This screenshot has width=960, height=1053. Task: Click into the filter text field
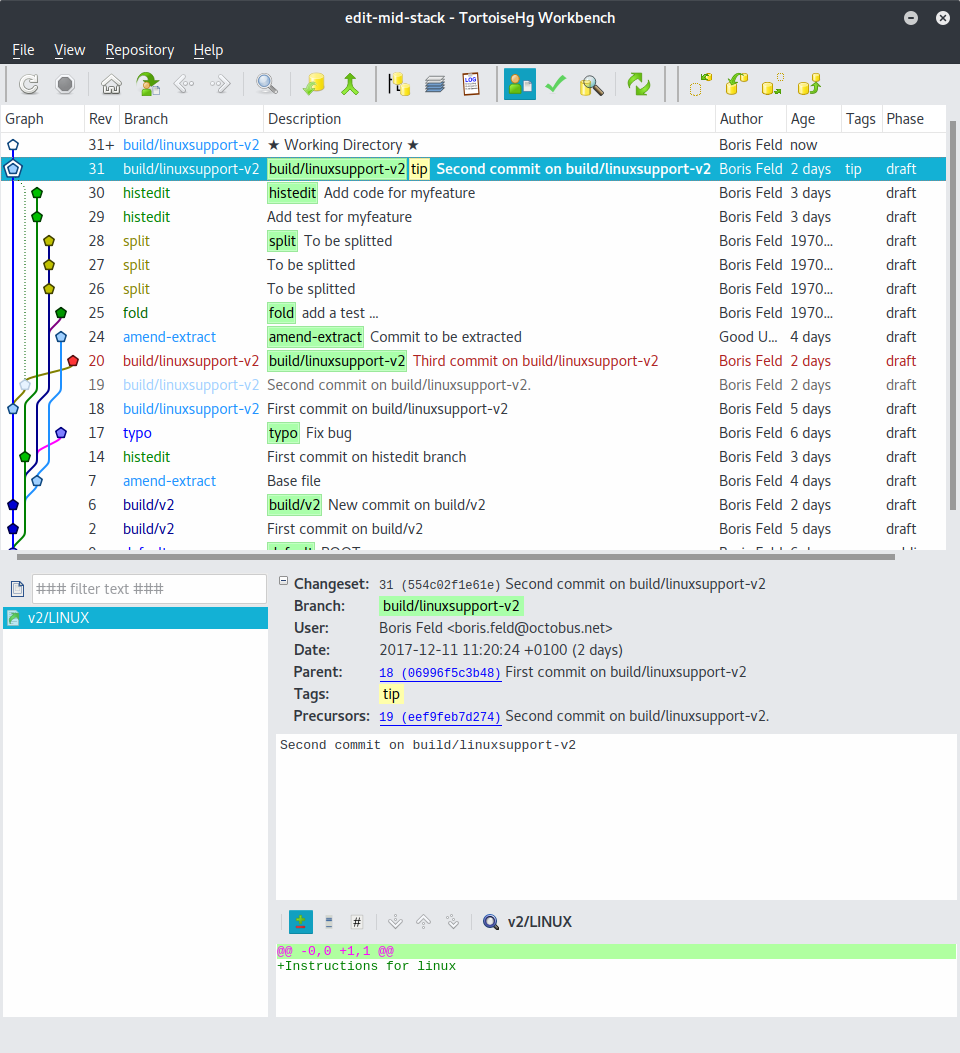point(149,589)
